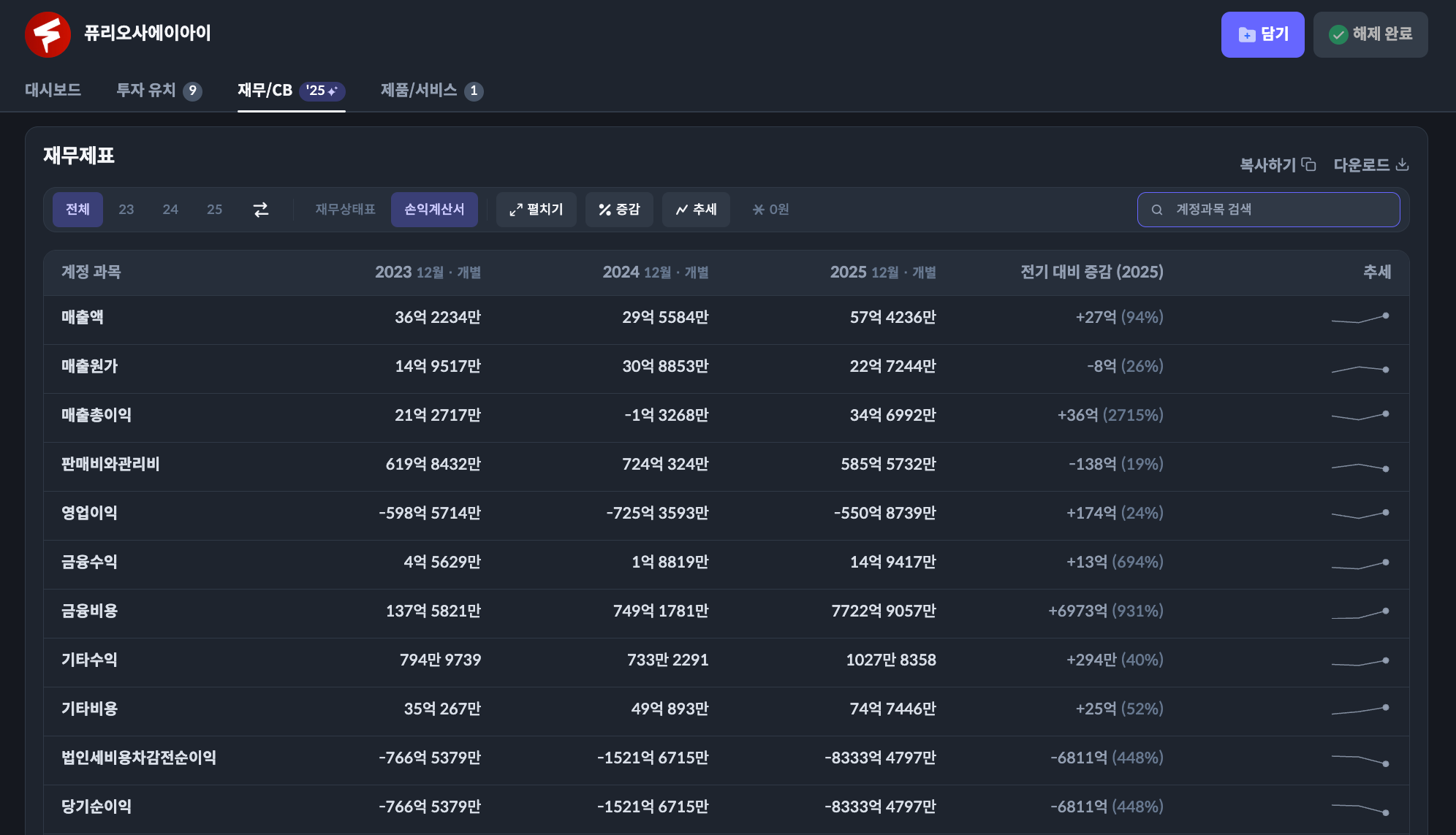Click the 매출액 trend sparkline
The width and height of the screenshot is (1456, 835).
point(1360,318)
